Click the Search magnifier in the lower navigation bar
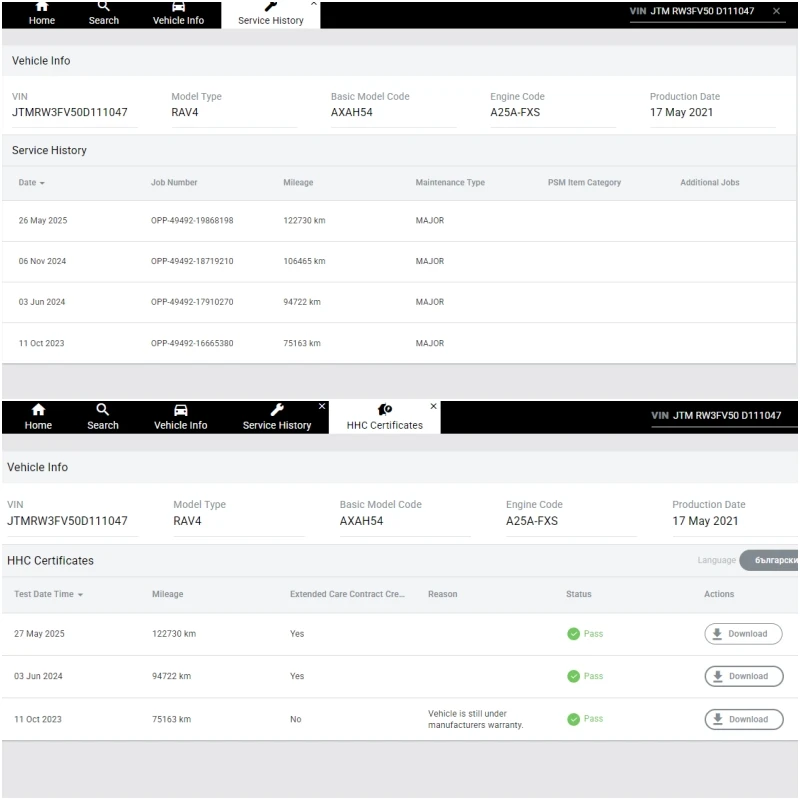This screenshot has width=800, height=800. tap(102, 410)
